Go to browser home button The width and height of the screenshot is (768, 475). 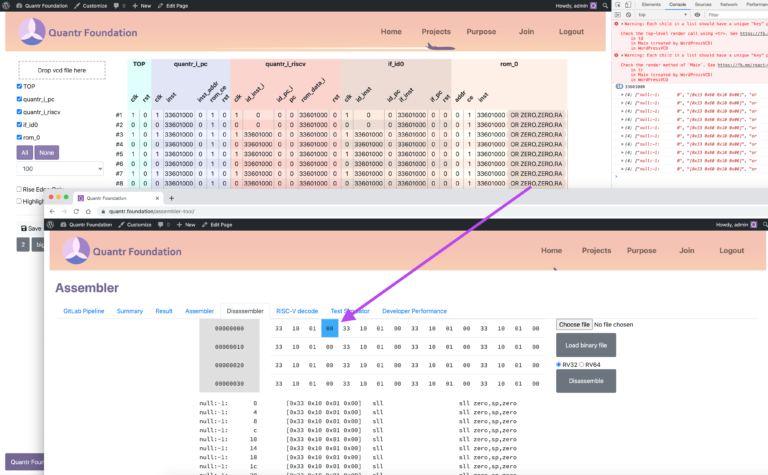(x=88, y=212)
